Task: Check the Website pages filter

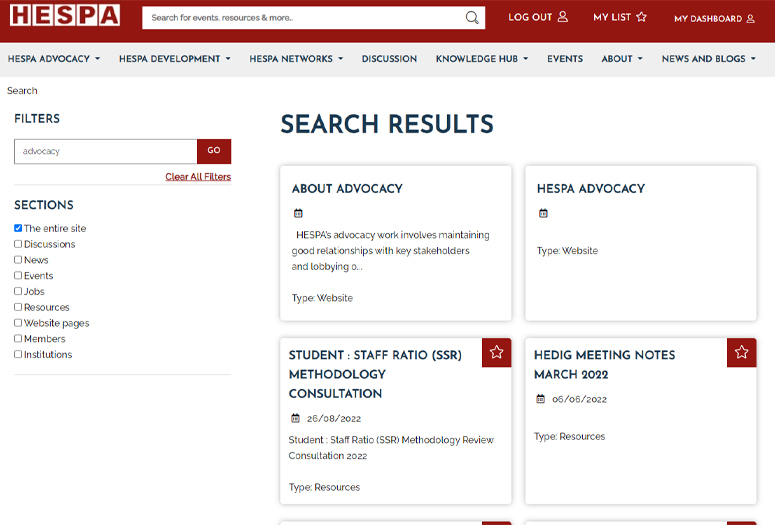Action: (x=18, y=323)
